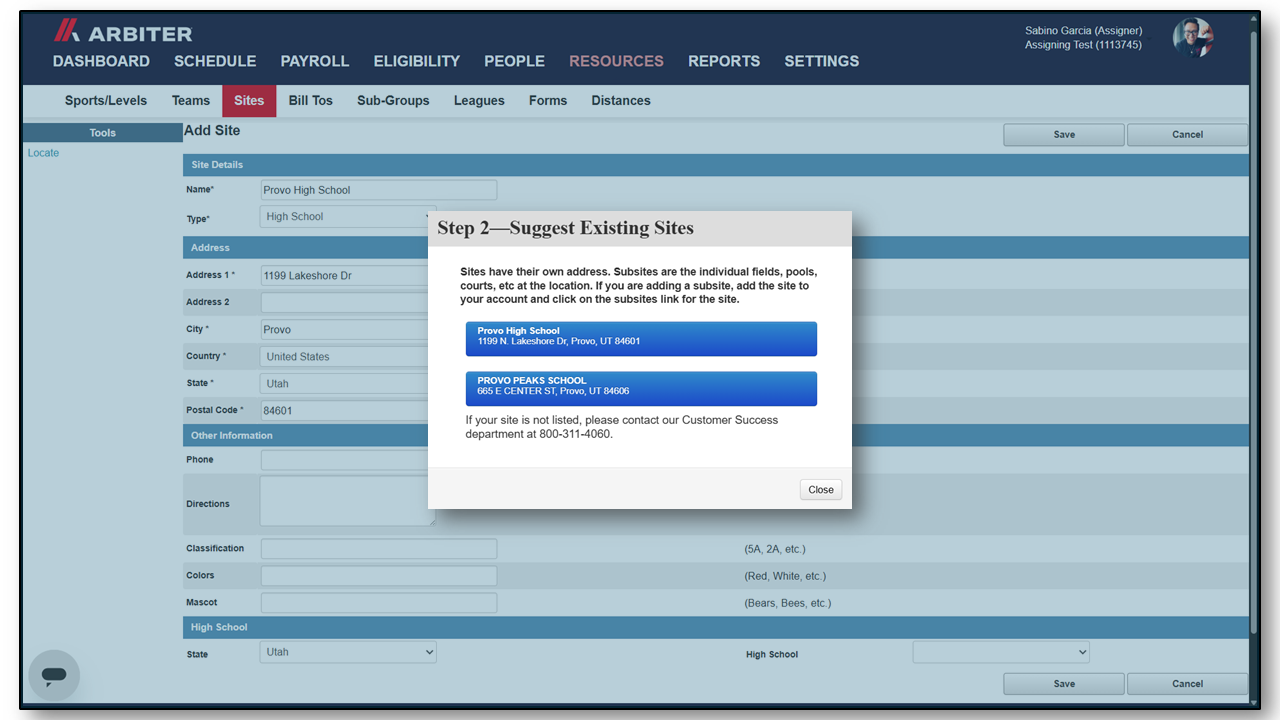Viewport: 1280px width, 720px height.
Task: Open the People menu
Action: [x=515, y=61]
